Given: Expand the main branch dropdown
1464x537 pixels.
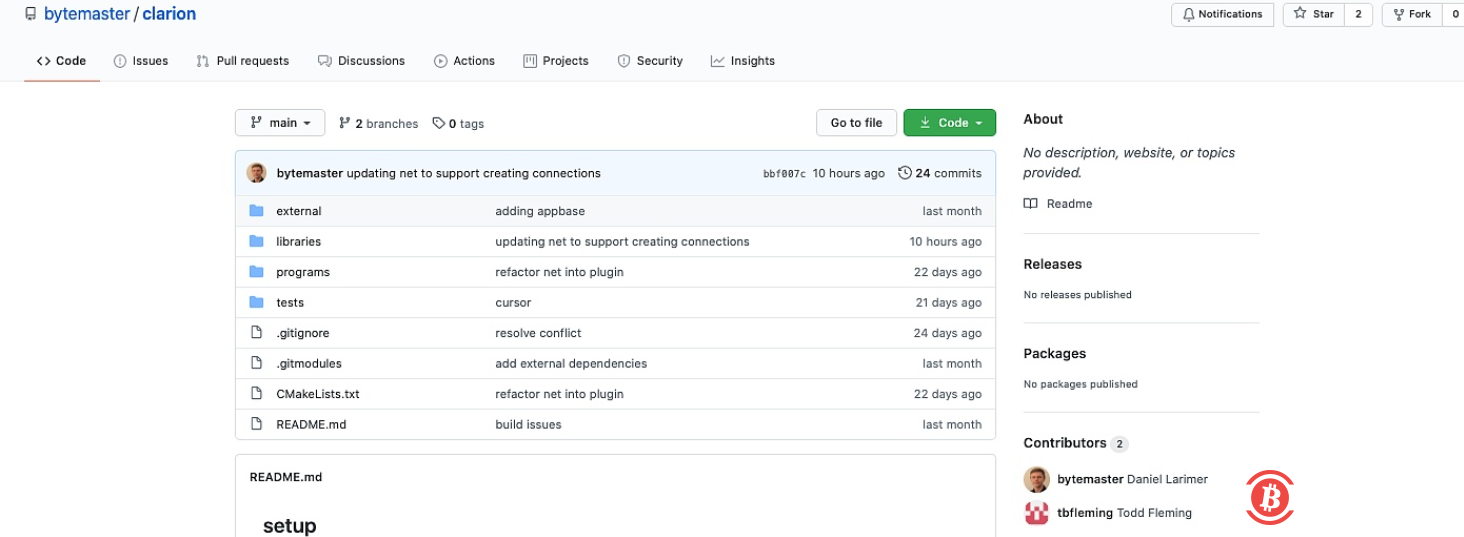Looking at the screenshot, I should tap(280, 123).
